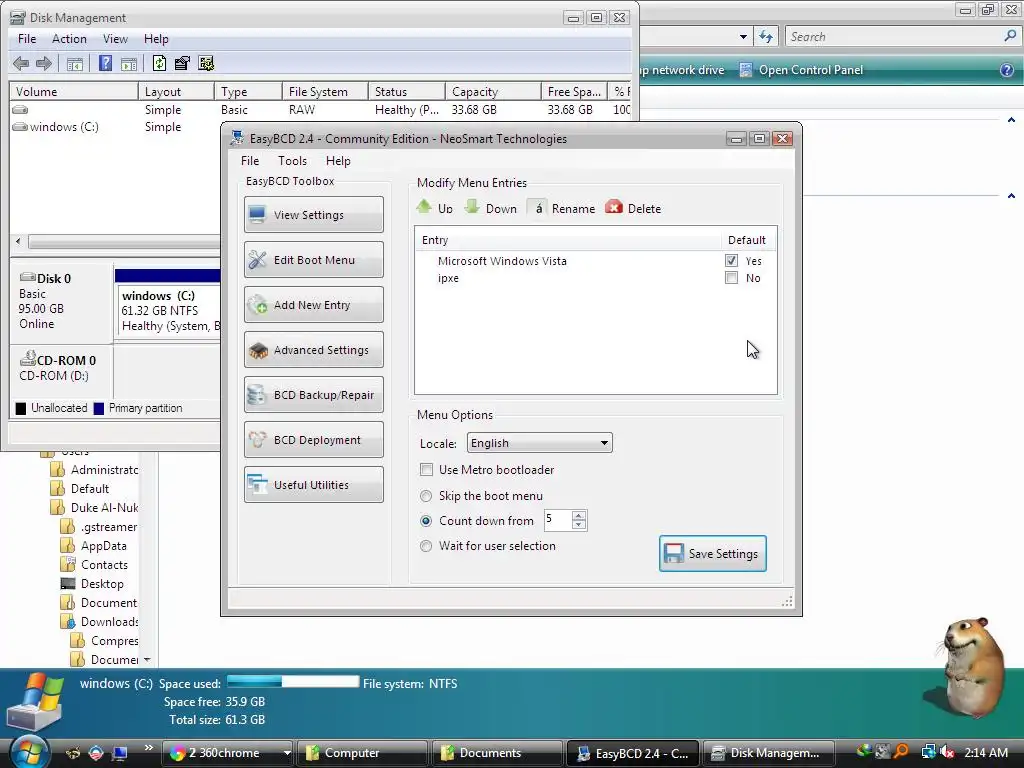The image size is (1024, 768).
Task: Open the Add New Entry section
Action: (x=313, y=305)
